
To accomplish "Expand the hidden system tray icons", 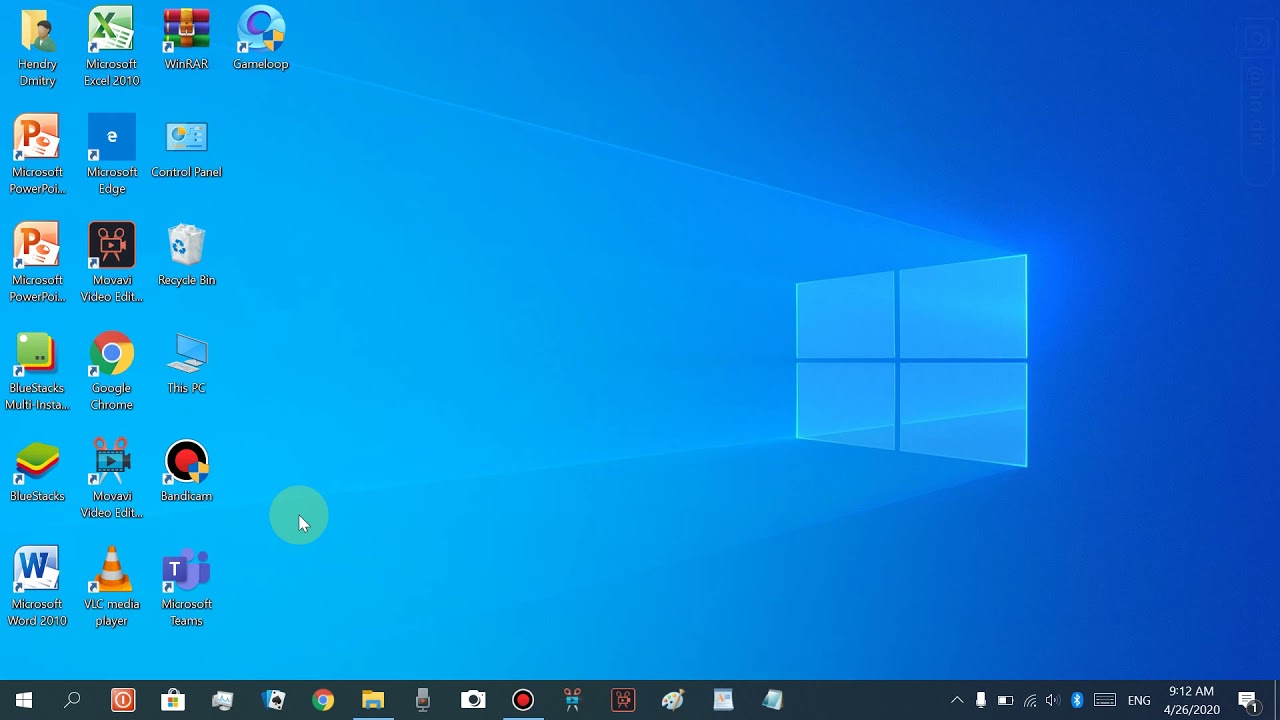I will 957,700.
